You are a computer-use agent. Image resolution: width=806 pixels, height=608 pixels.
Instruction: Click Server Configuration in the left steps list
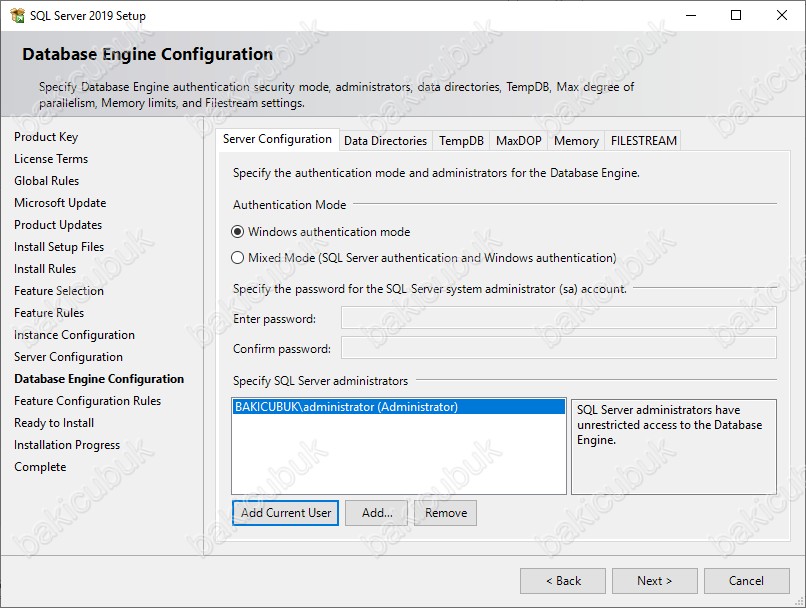(68, 357)
